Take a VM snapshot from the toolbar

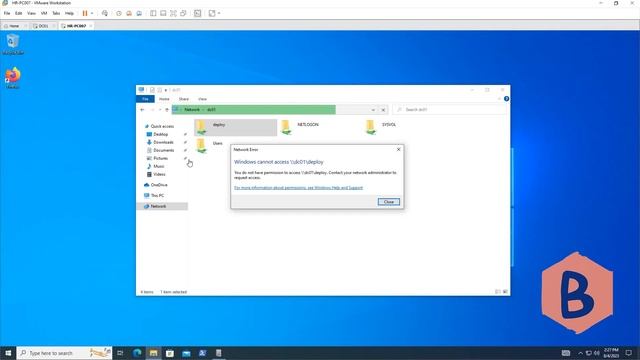pos(119,13)
